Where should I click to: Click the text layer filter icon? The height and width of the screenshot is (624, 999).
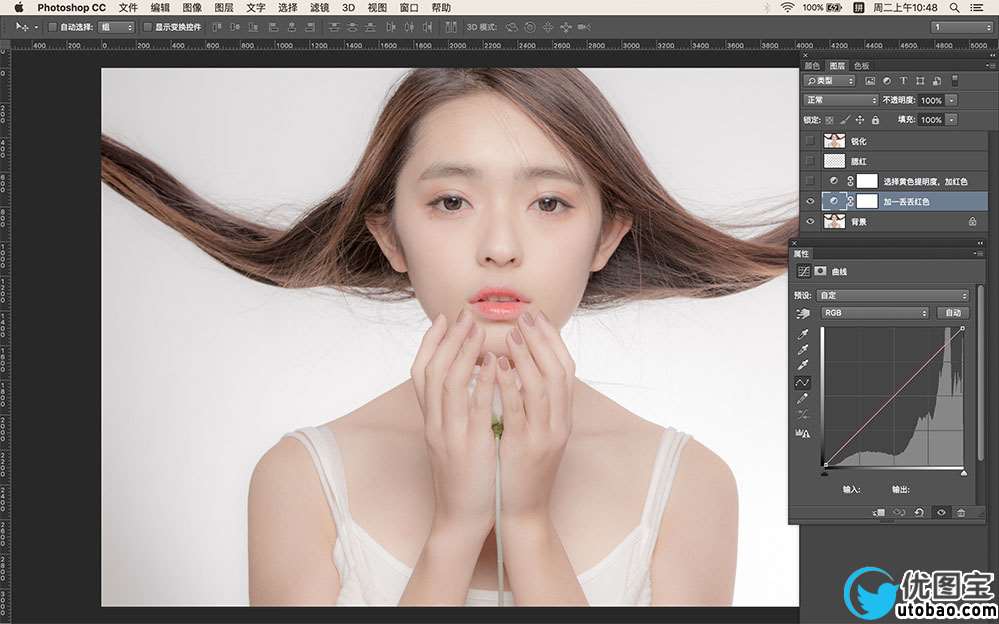(x=904, y=81)
